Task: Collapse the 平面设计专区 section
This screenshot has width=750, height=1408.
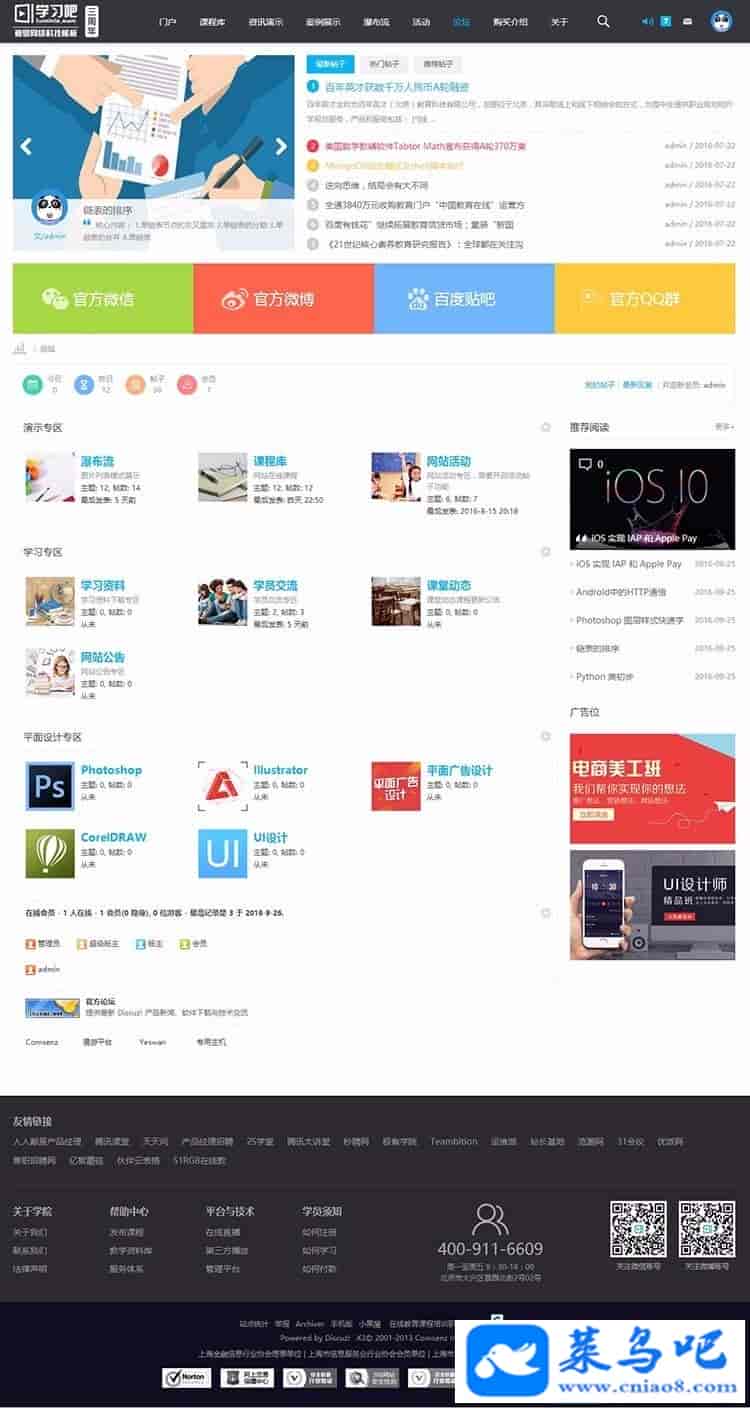Action: (546, 737)
